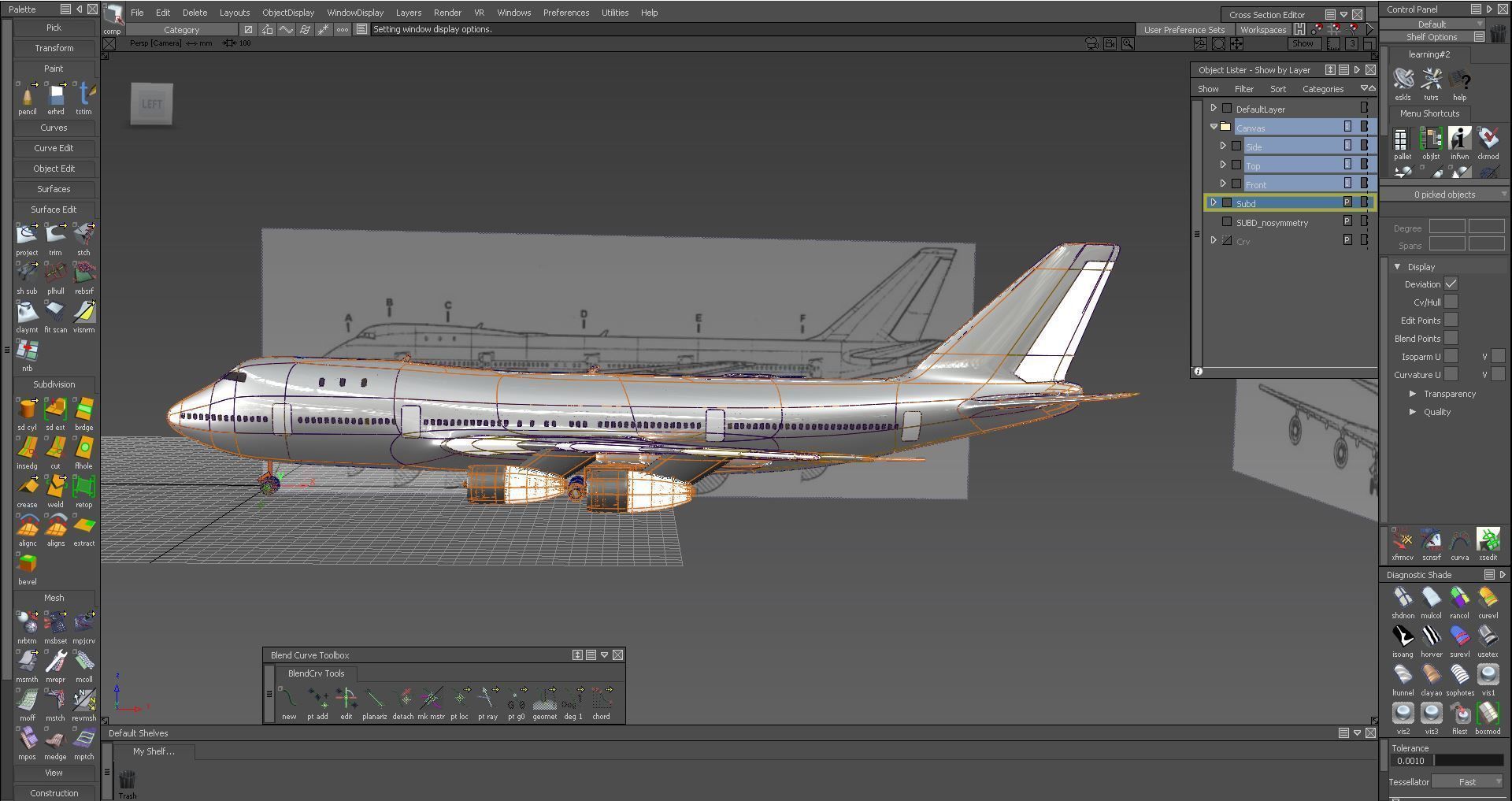
Task: Select the pencil paint tool
Action: coord(27,95)
